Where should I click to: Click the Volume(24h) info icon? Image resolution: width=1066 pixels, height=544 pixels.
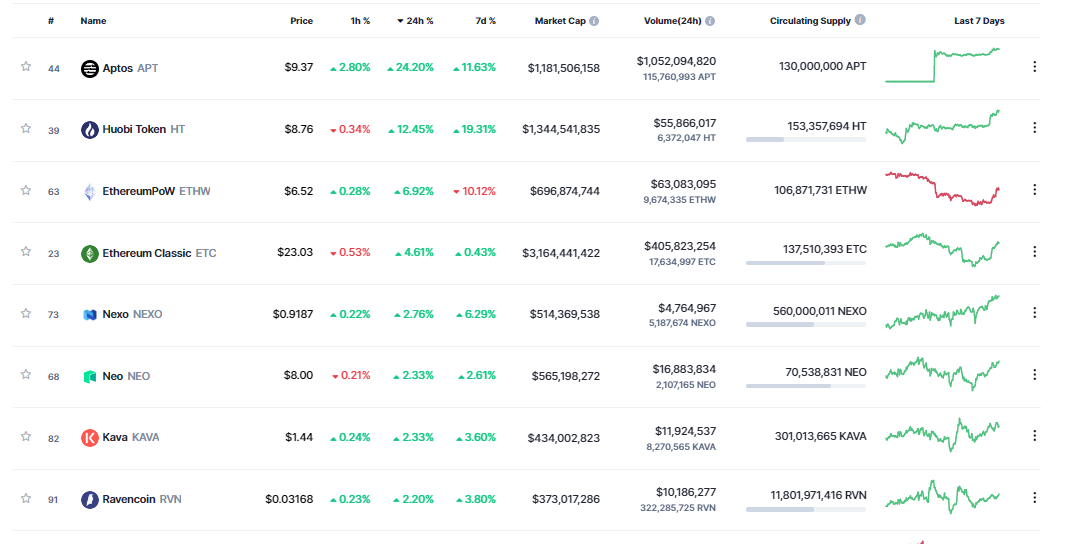[x=710, y=21]
